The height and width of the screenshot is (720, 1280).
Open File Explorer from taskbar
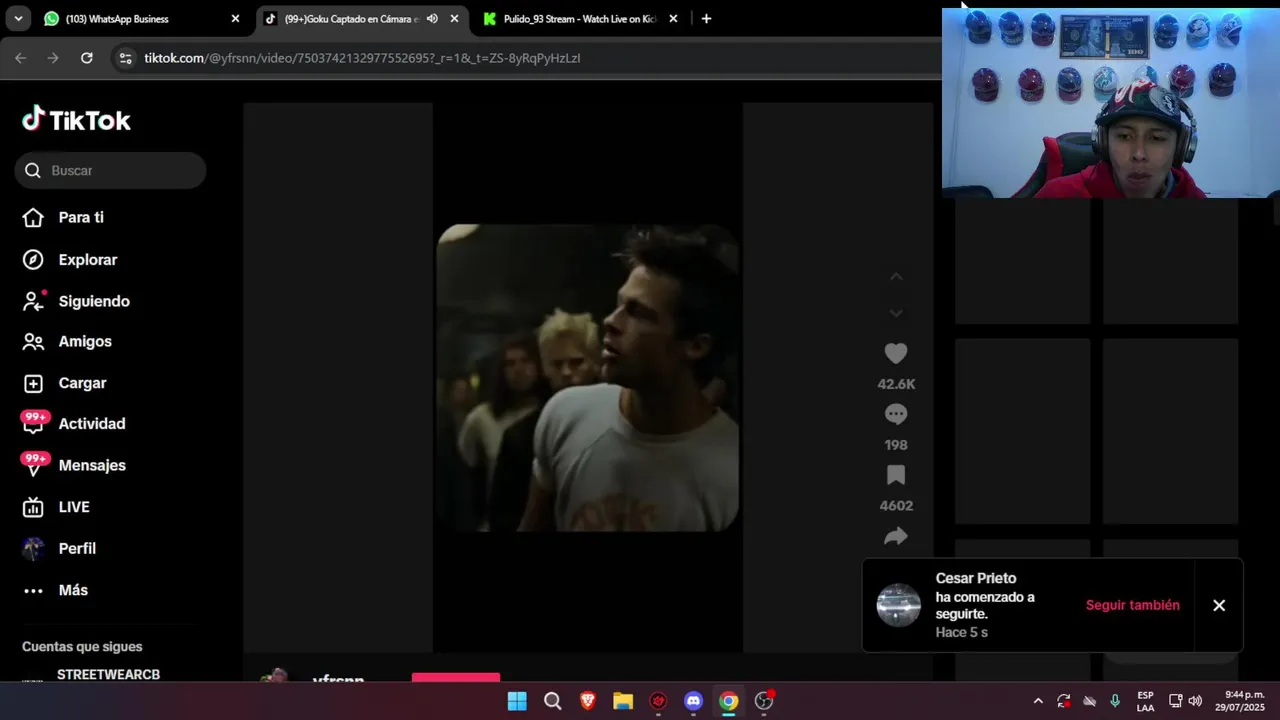coord(623,701)
